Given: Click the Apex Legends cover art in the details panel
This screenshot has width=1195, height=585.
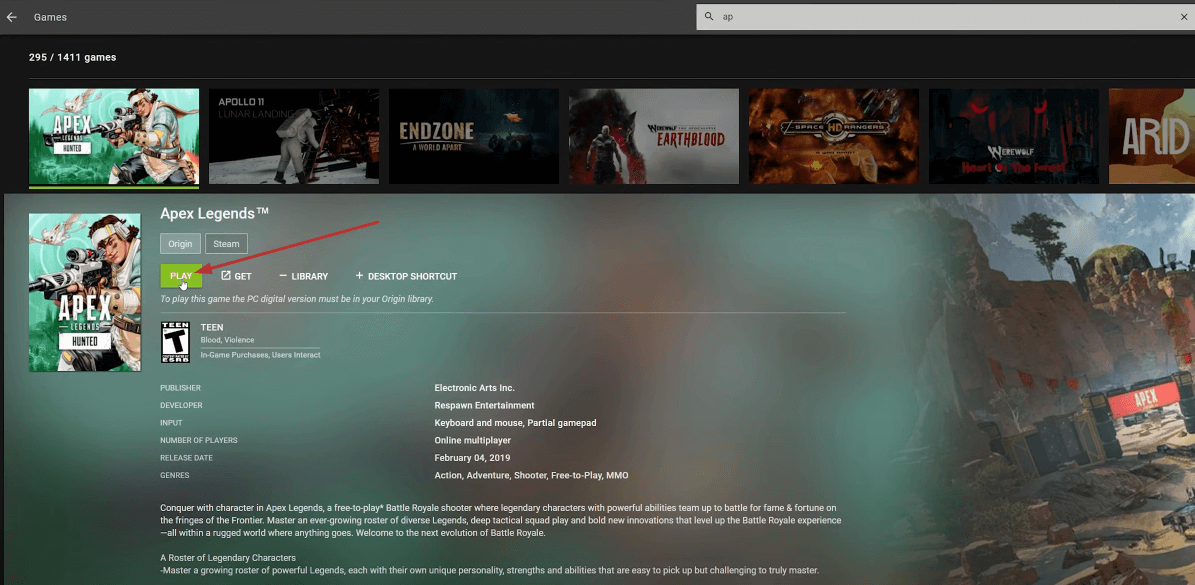Looking at the screenshot, I should (x=85, y=292).
